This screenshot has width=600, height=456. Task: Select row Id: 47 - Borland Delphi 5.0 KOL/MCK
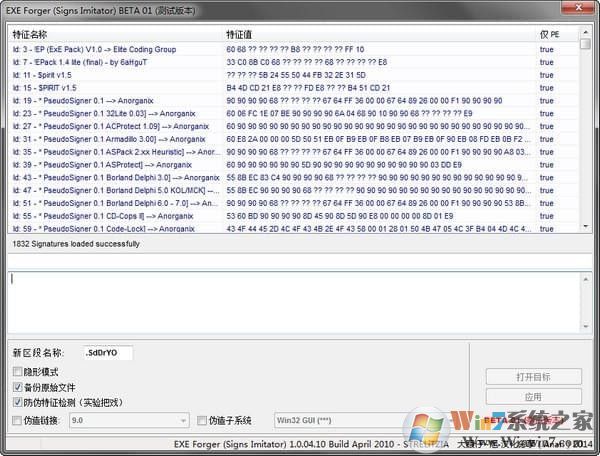pyautogui.click(x=293, y=191)
